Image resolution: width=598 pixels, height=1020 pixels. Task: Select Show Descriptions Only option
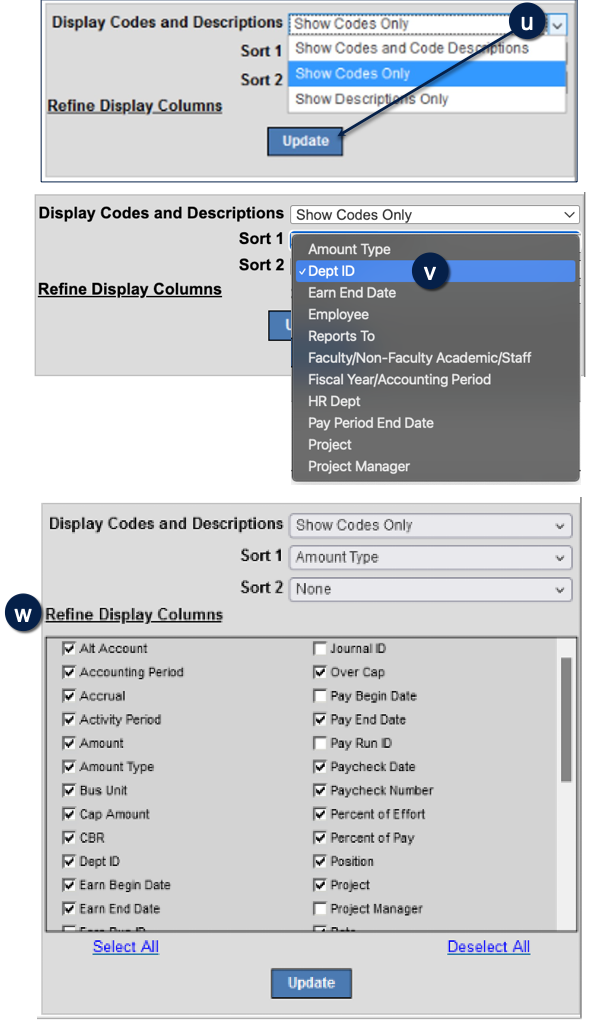(427, 99)
